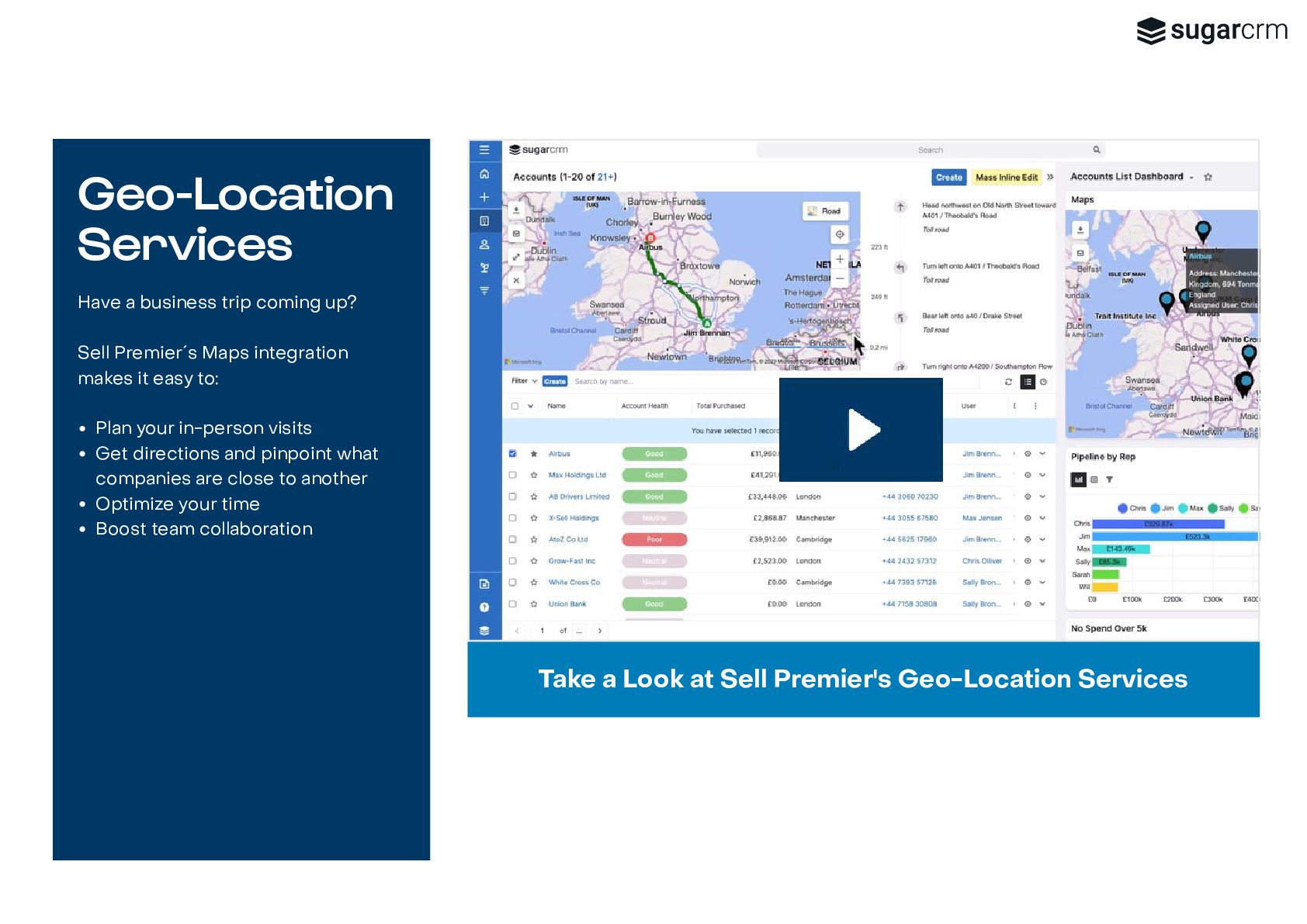Image resolution: width=1307 pixels, height=924 pixels.
Task: Open the document icon near sidebar bottom
Action: [x=484, y=583]
